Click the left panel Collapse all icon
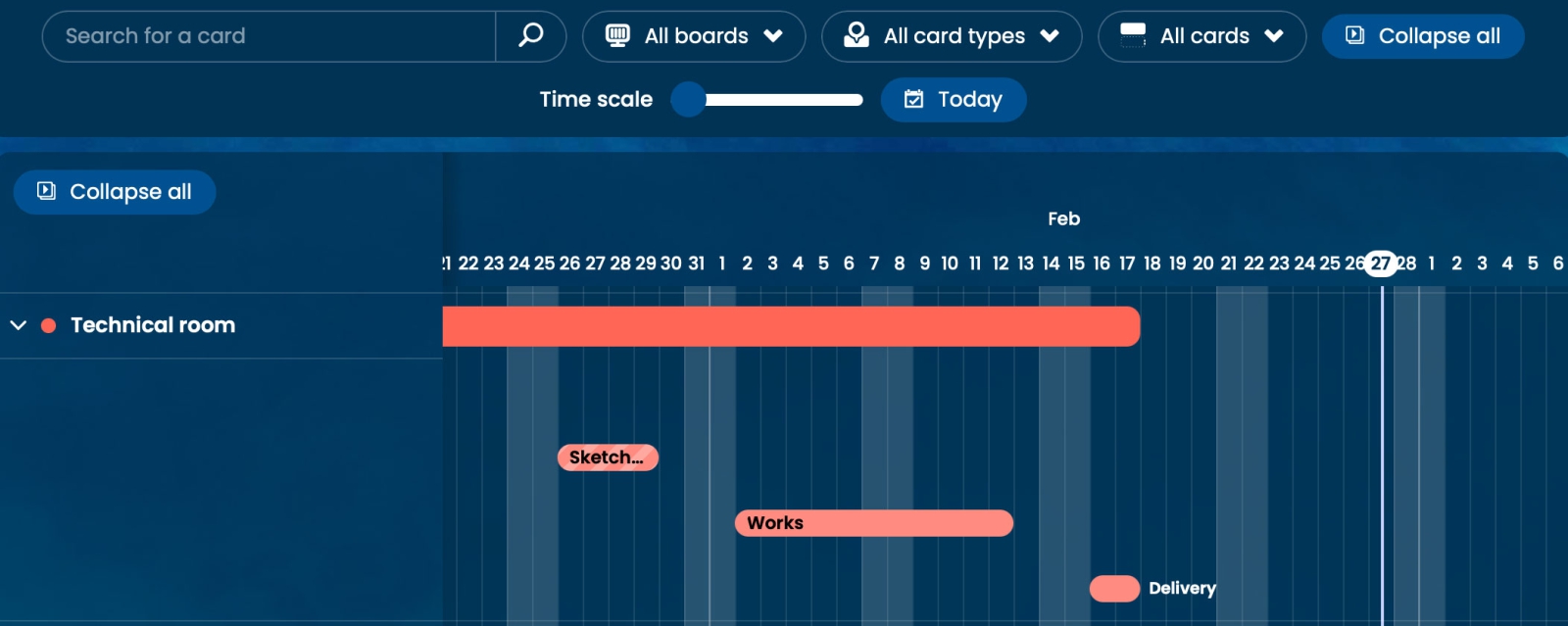Image resolution: width=1568 pixels, height=626 pixels. pyautogui.click(x=46, y=191)
